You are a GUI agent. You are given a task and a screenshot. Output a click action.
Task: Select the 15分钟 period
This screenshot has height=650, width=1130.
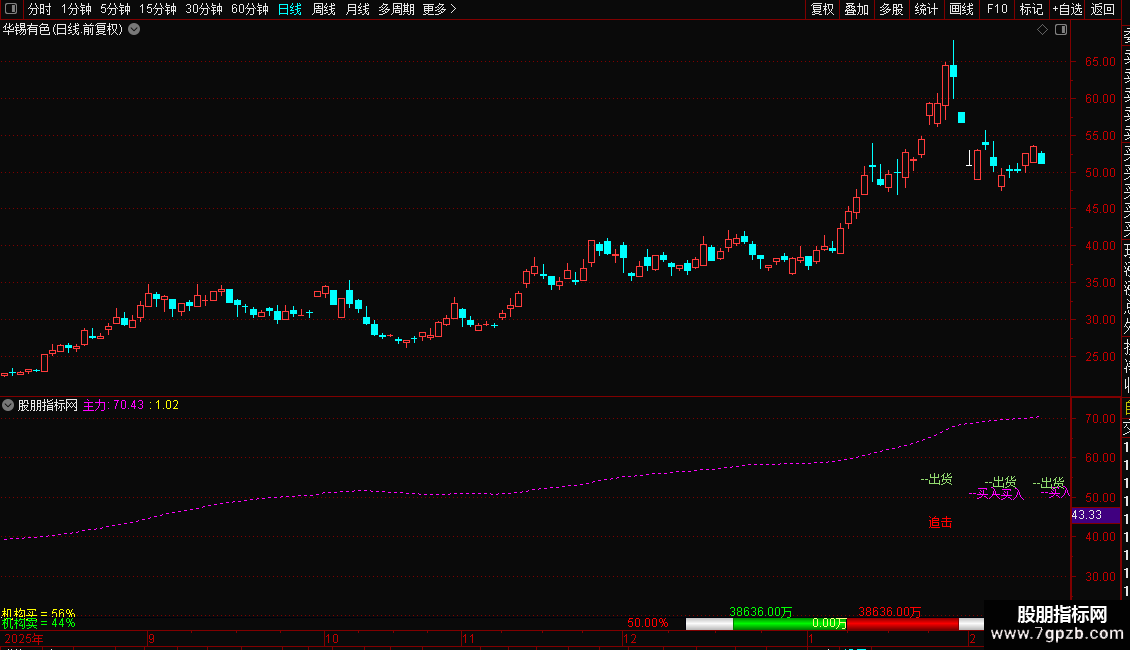158,9
